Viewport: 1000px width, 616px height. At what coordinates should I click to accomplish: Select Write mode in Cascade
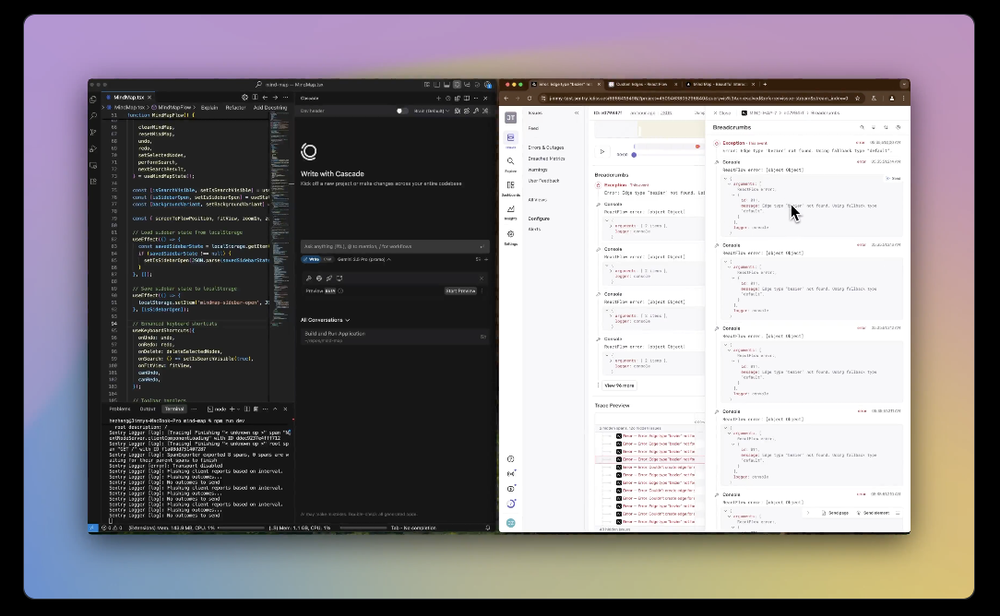click(312, 260)
